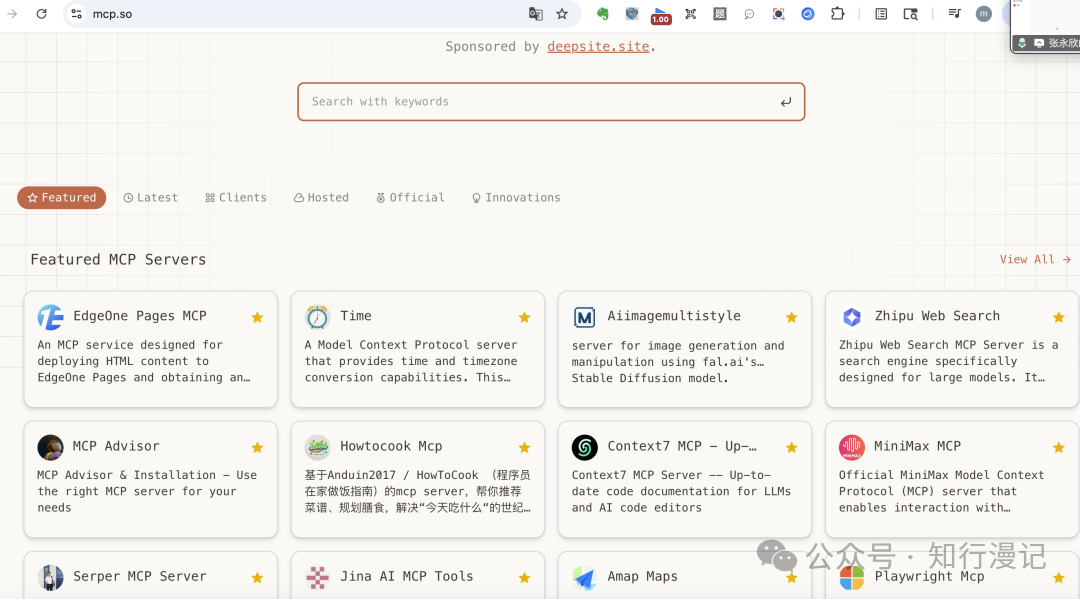Switch to the Clients tab

[236, 198]
